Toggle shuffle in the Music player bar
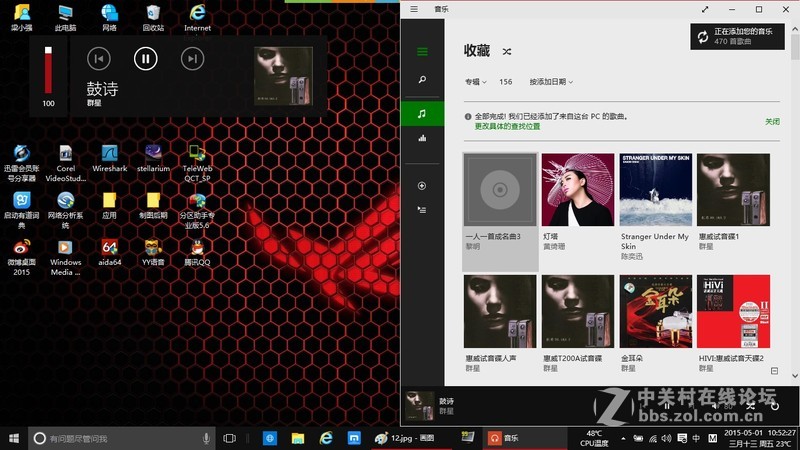 (x=750, y=406)
